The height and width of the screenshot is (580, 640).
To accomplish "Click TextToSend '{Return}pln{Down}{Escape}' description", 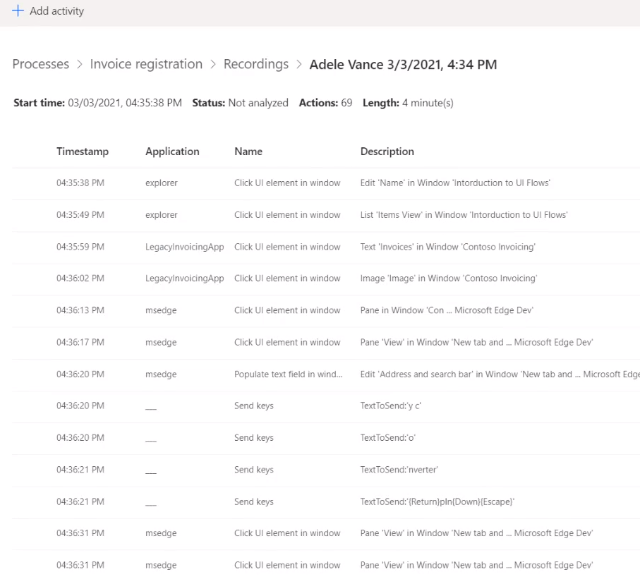I will click(x=437, y=502).
